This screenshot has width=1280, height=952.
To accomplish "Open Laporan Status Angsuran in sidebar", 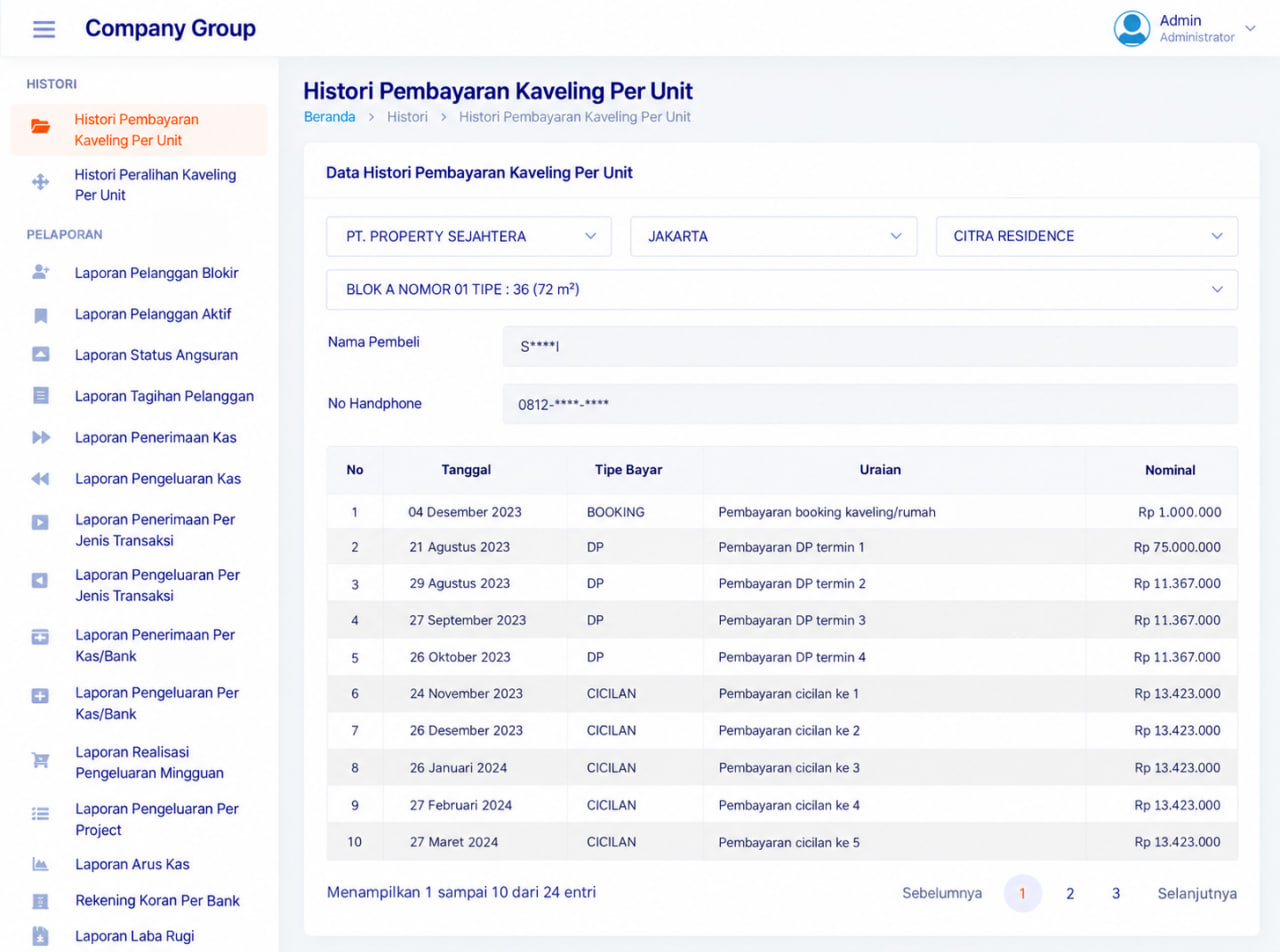I will pyautogui.click(x=156, y=355).
